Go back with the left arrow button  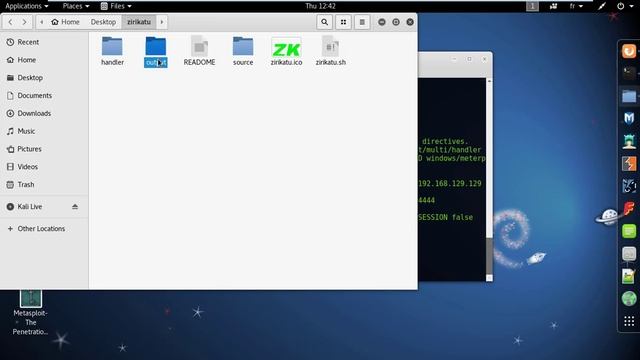10,22
